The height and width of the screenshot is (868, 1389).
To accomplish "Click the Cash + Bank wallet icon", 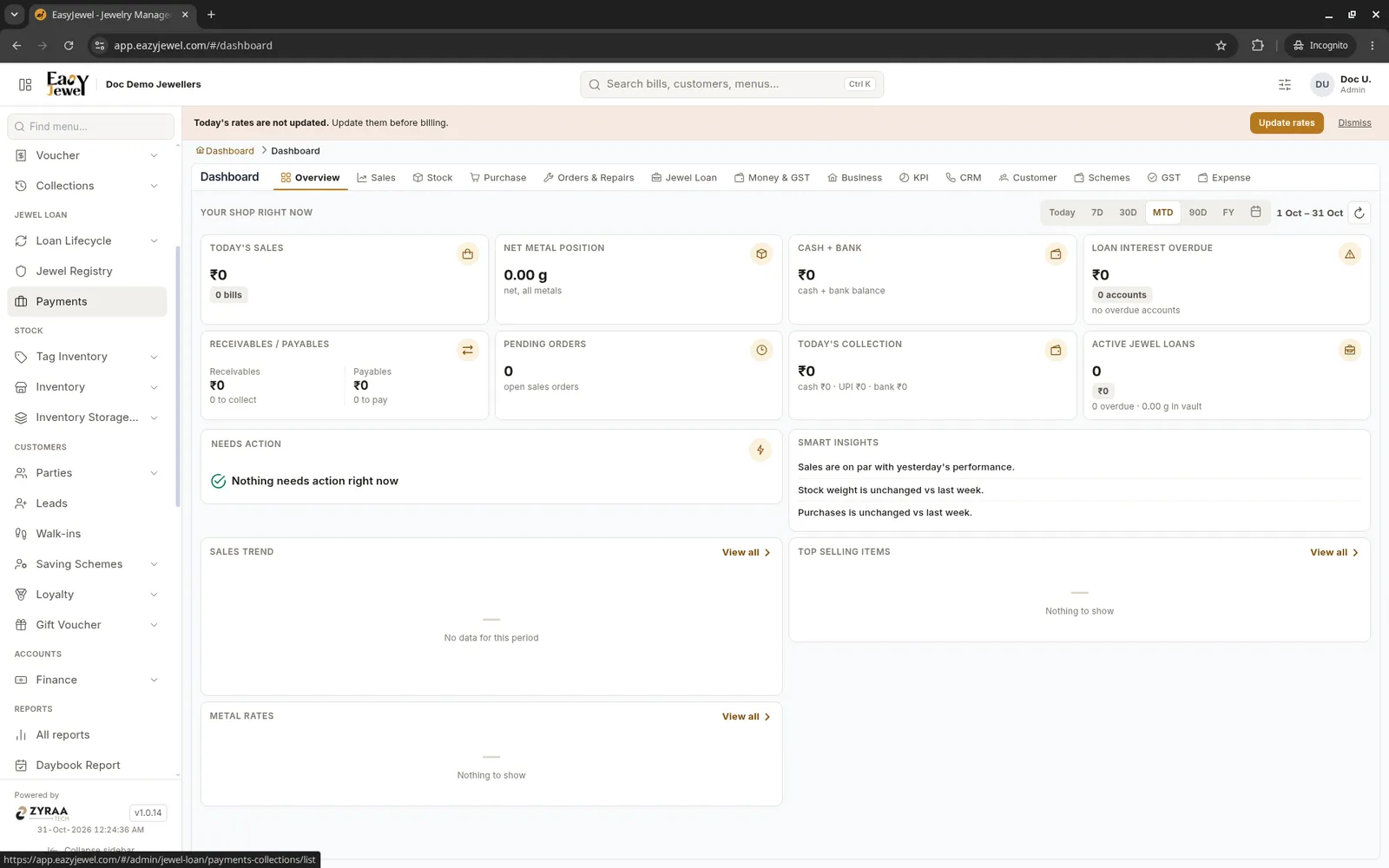I will click(x=1056, y=254).
